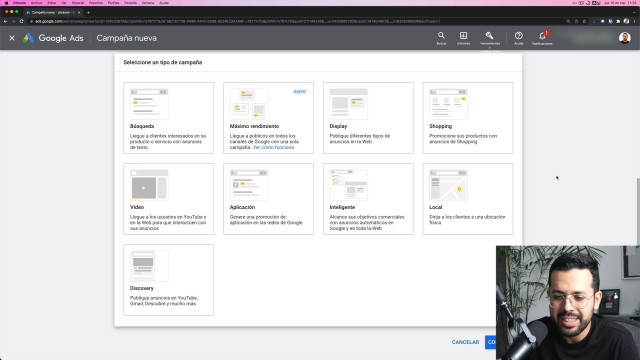The image size is (640, 360).
Task: Click the 'Seleccione un tipo de campaña' heading
Action: (163, 62)
